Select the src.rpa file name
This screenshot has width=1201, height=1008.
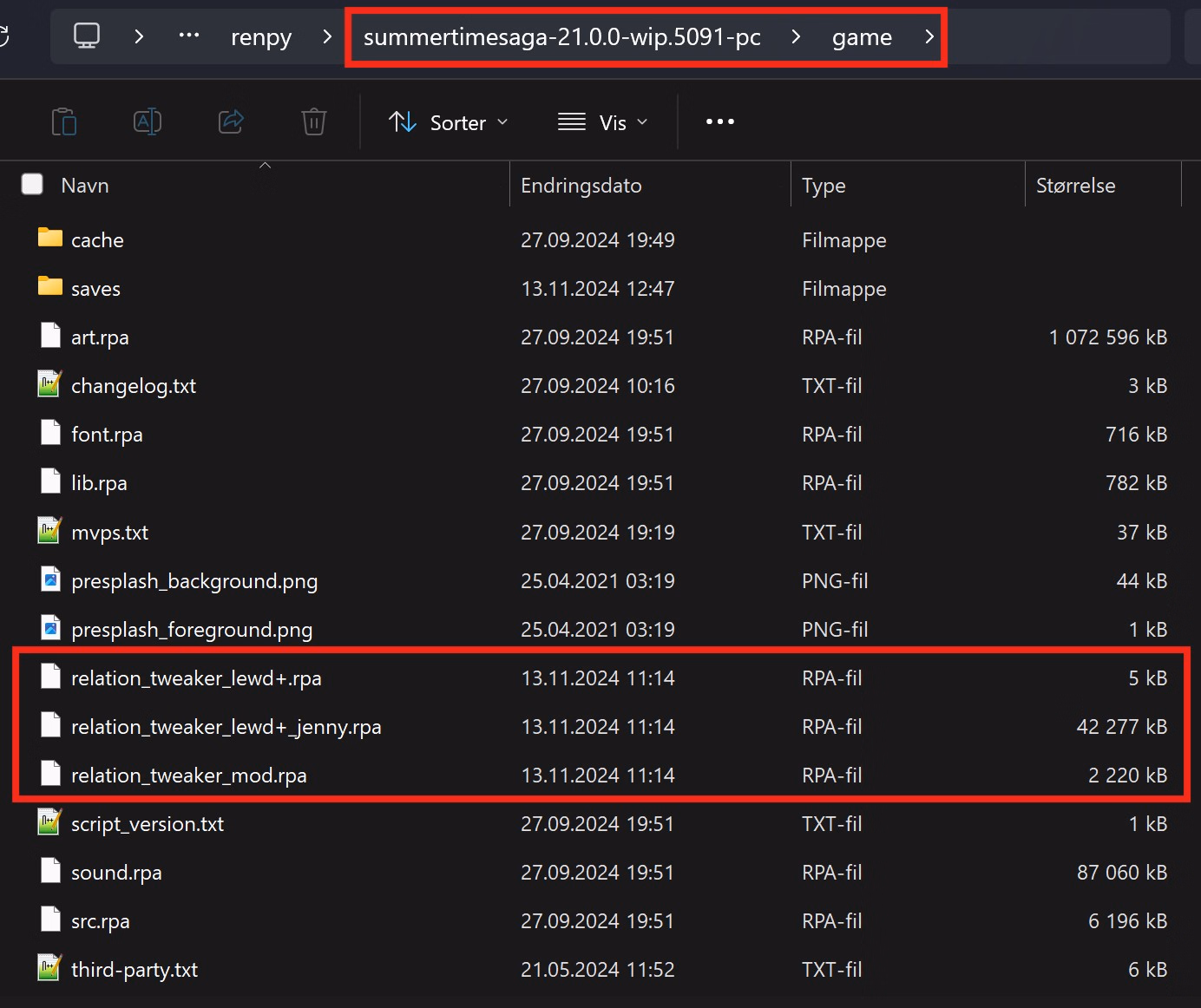point(101,921)
